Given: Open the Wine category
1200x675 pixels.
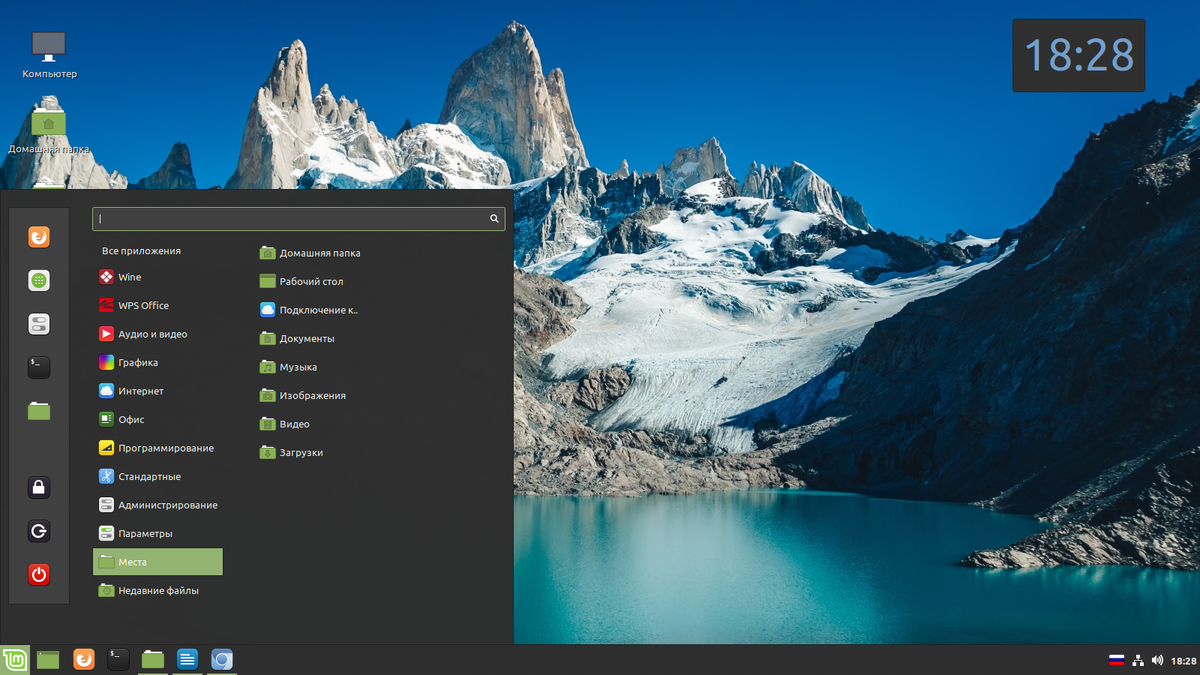Looking at the screenshot, I should 158,277.
